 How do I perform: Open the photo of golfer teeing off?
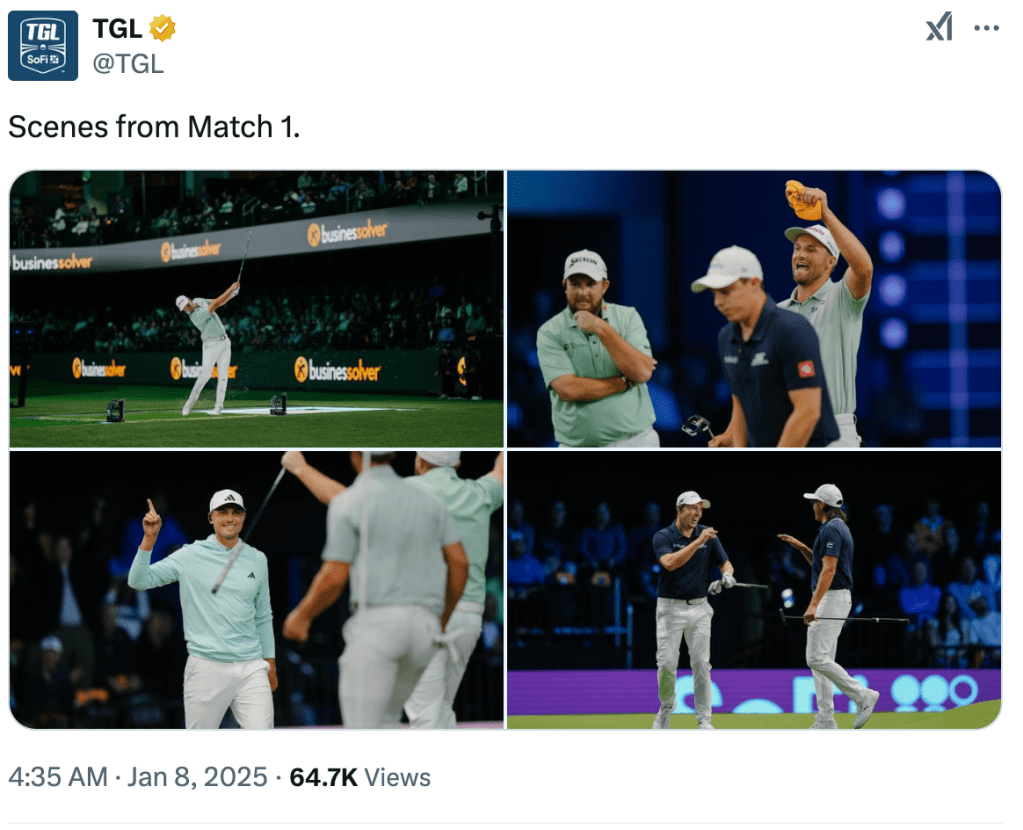(257, 308)
